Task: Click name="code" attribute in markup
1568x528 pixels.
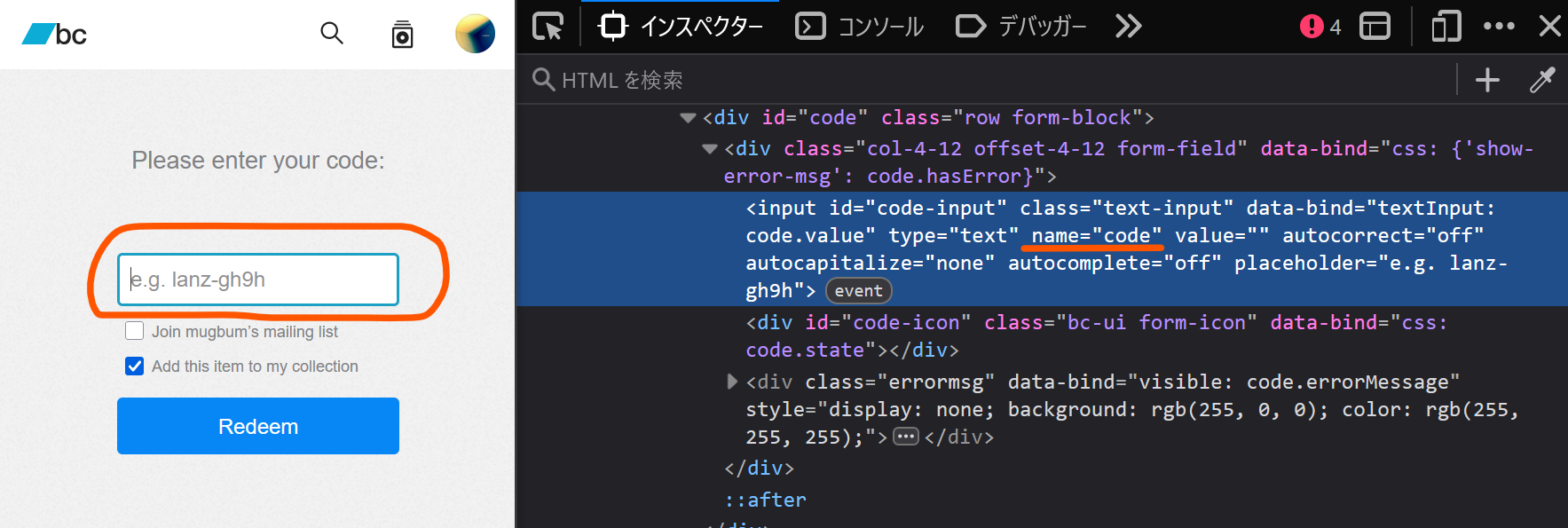Action: tap(1096, 235)
